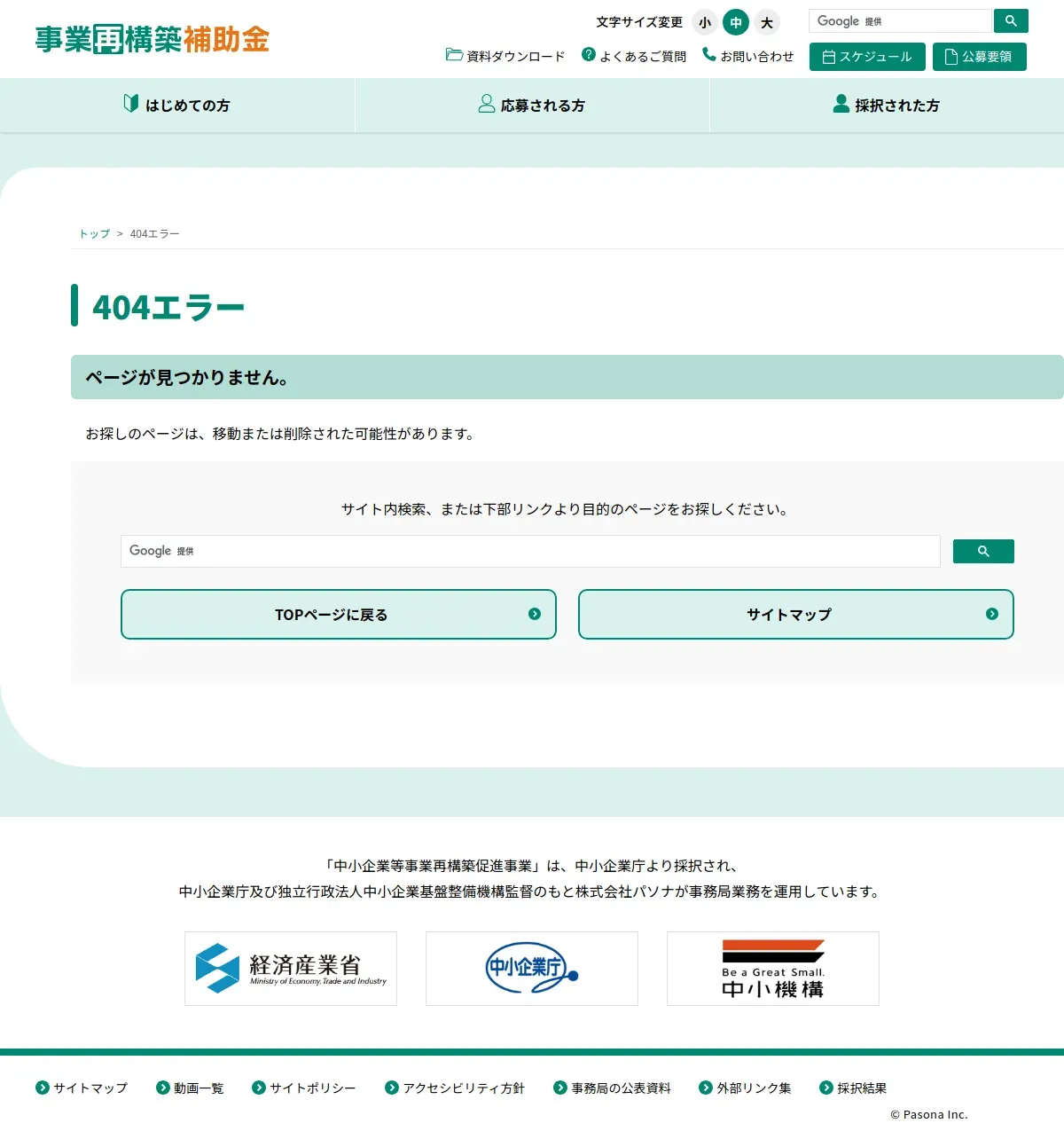The image size is (1064, 1139).
Task: Click the 事業再構築補助金 site logo
Action: click(x=152, y=39)
